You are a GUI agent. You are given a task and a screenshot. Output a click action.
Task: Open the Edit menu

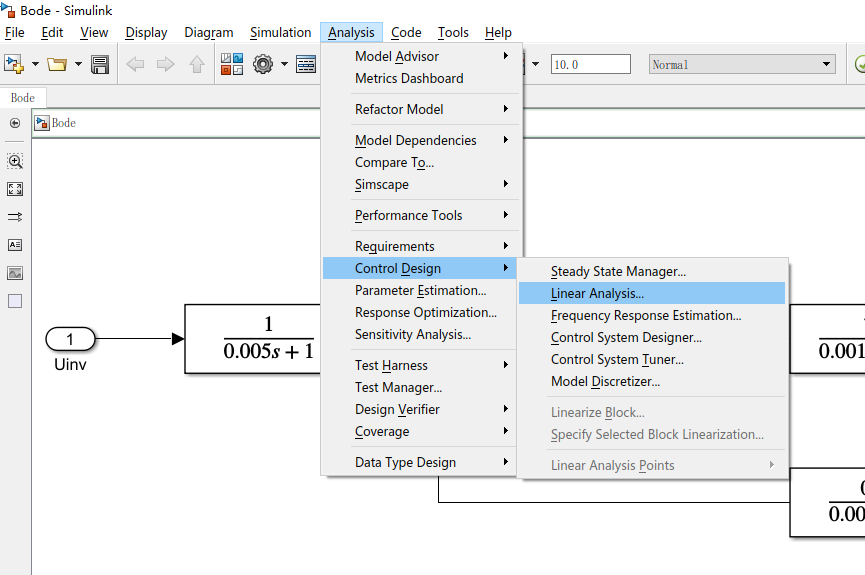coord(52,33)
